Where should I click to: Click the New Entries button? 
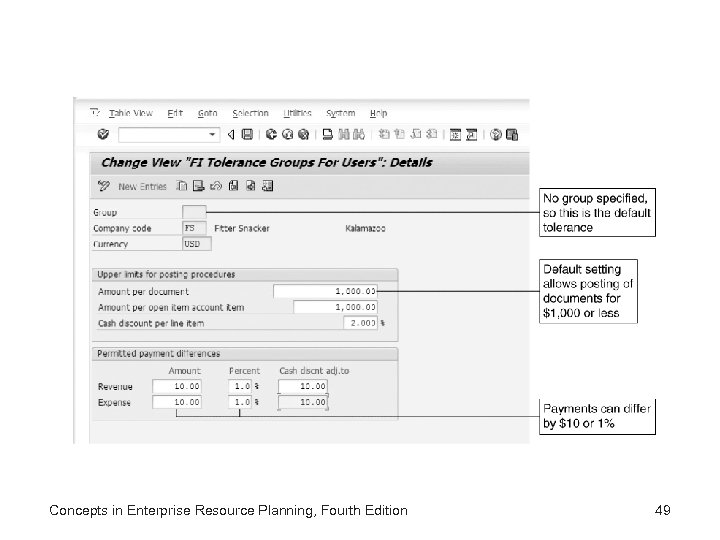[x=142, y=186]
